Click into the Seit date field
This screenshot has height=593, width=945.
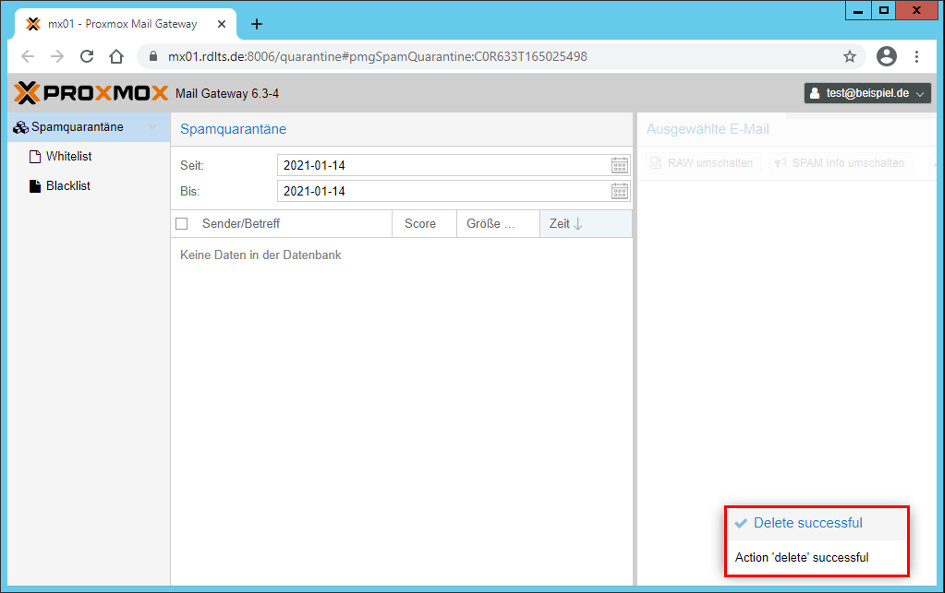pos(440,165)
